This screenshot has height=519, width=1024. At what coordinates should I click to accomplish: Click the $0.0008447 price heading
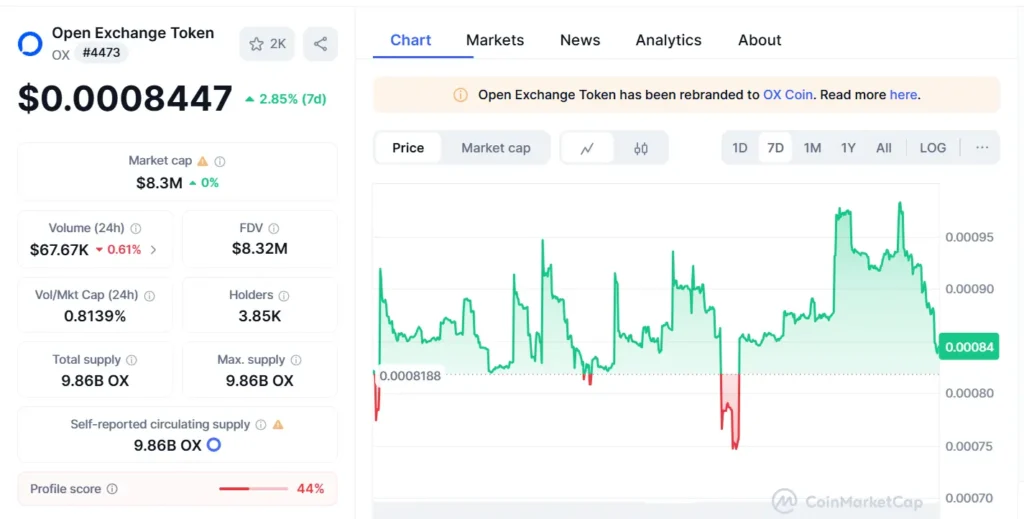pyautogui.click(x=125, y=99)
